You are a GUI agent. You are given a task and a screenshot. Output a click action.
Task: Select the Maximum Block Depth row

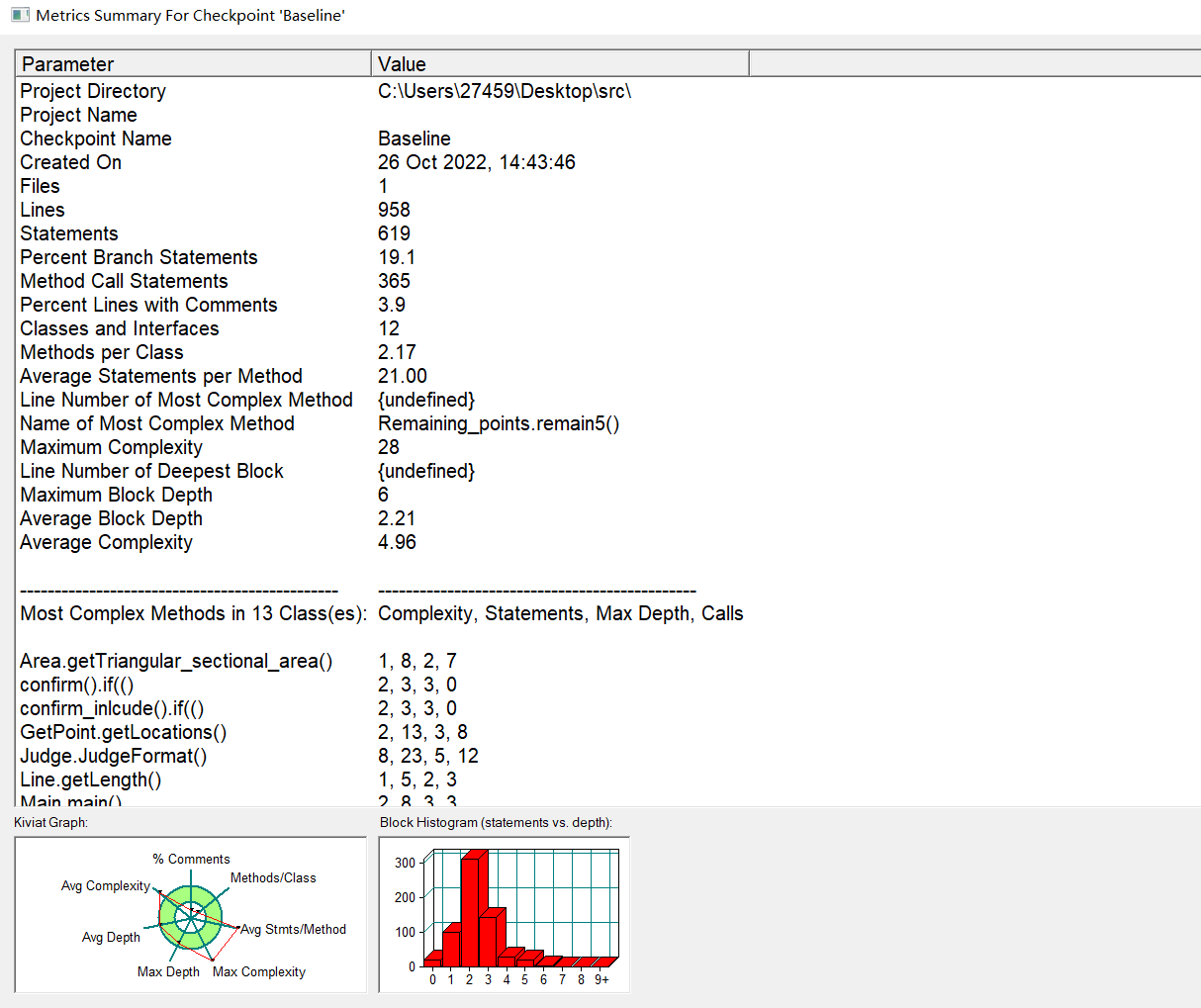coord(116,495)
